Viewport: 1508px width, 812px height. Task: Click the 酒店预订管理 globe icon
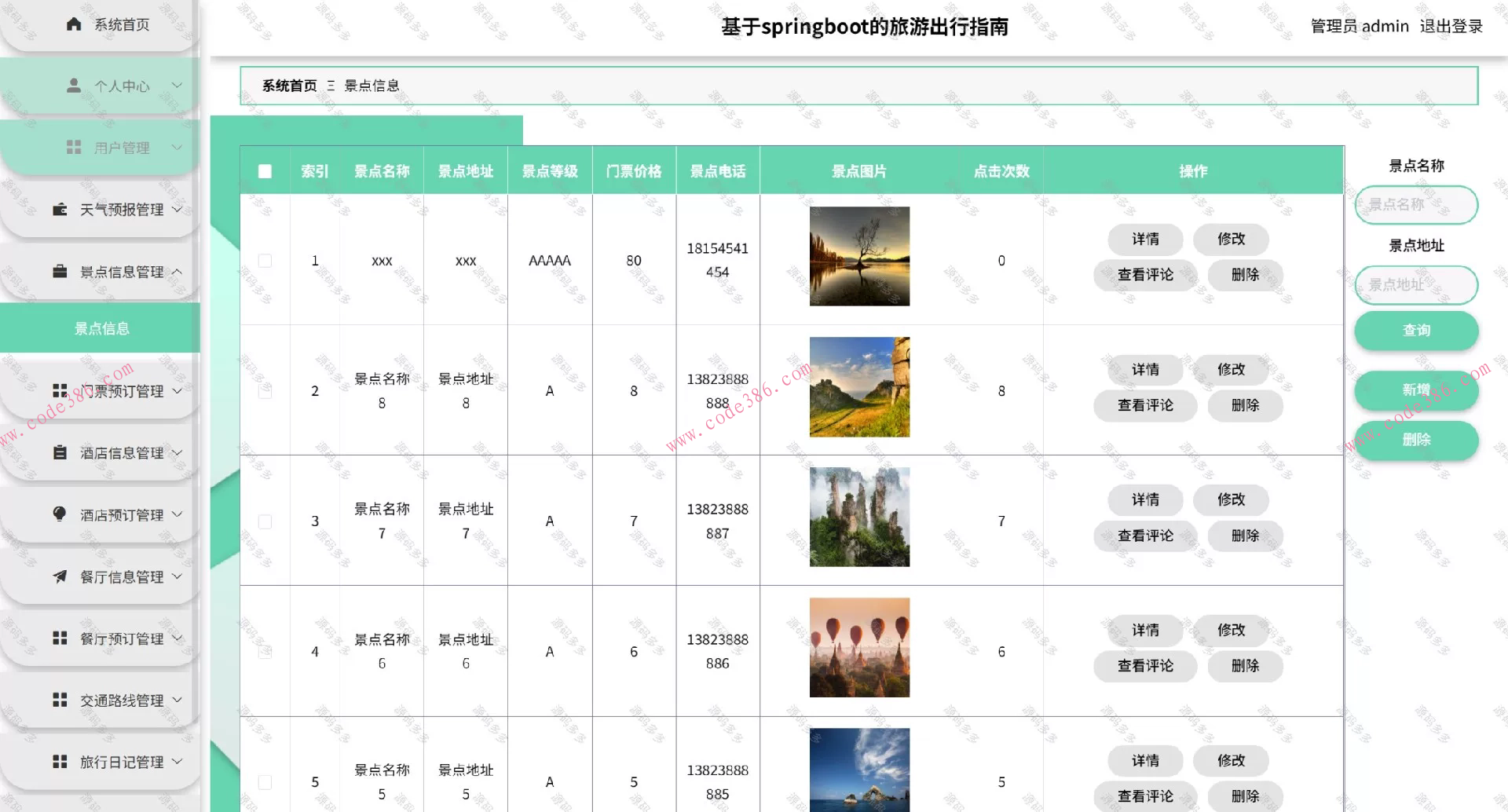pyautogui.click(x=60, y=514)
